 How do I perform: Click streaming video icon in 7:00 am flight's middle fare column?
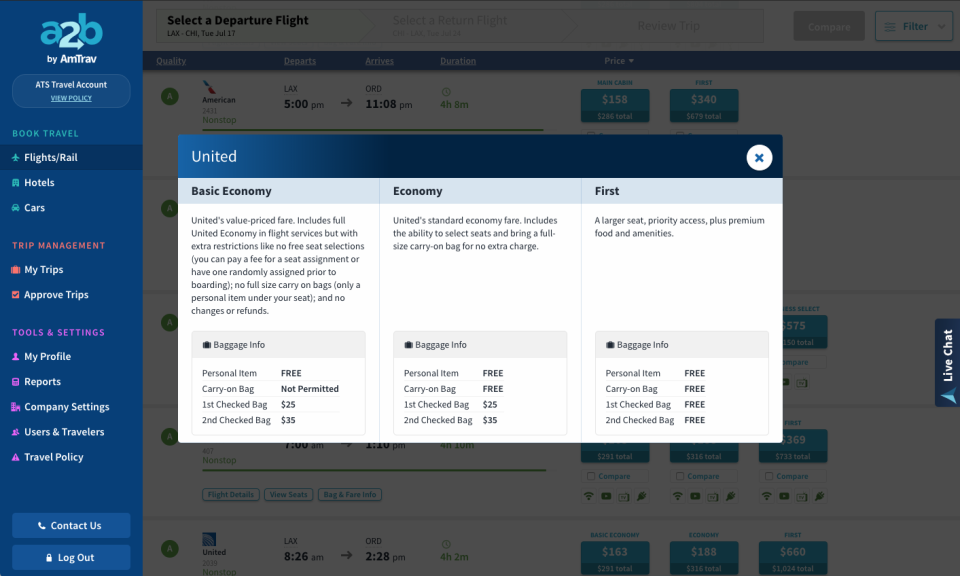tap(695, 496)
